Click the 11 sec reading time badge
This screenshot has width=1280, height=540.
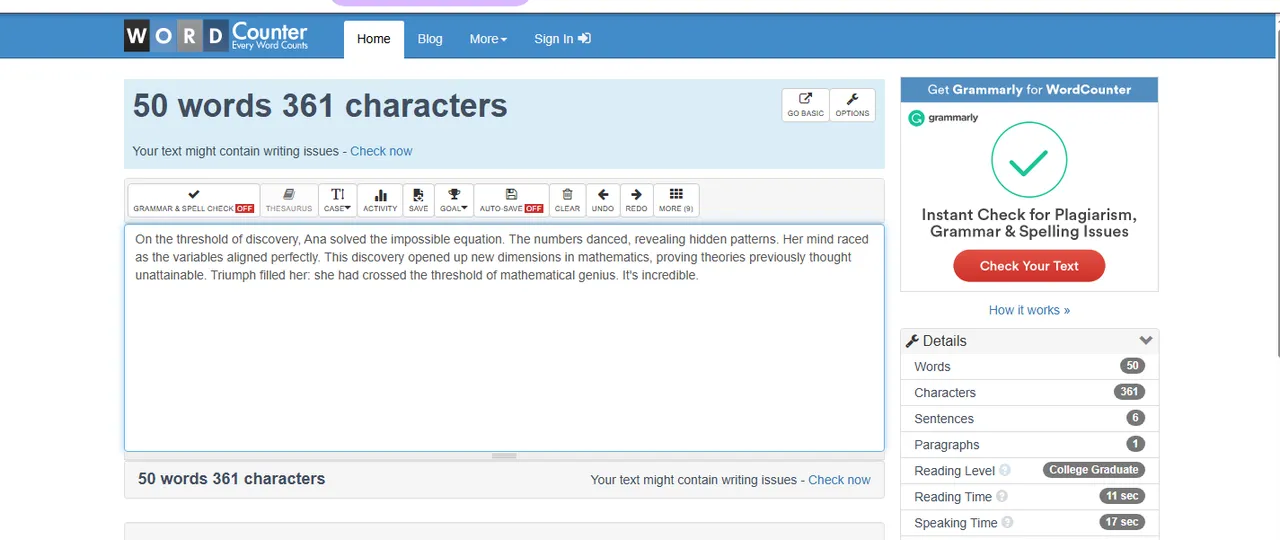pos(1122,496)
